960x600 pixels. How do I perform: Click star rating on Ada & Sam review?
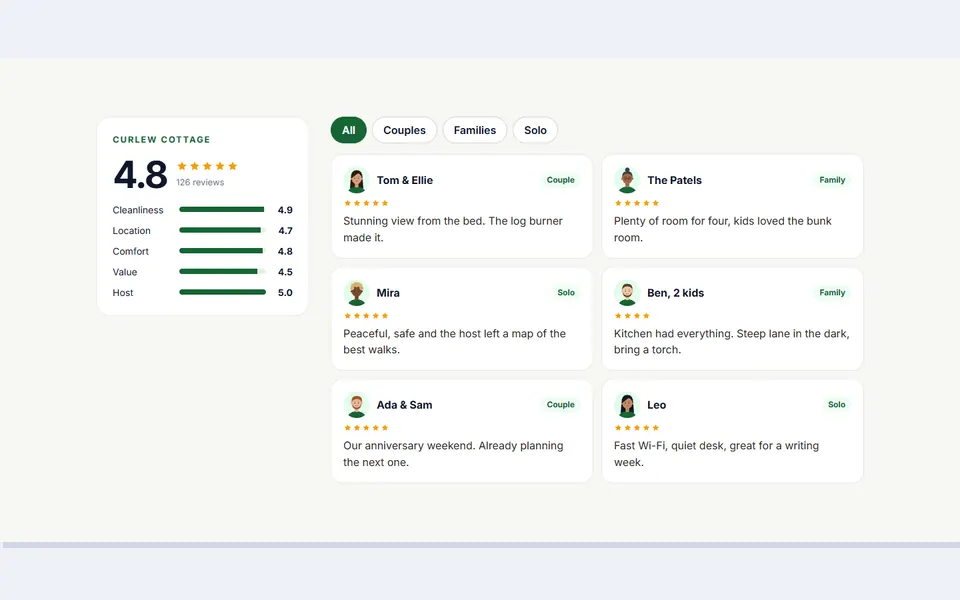366,428
